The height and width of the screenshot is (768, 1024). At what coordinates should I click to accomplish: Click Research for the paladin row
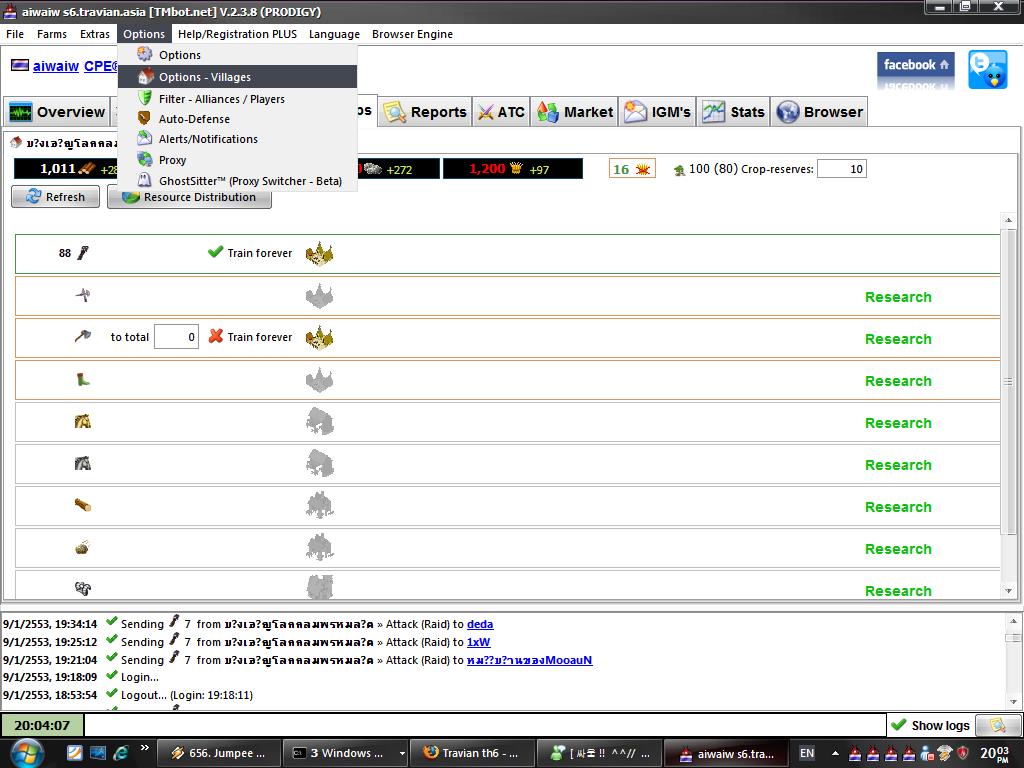pos(898,423)
